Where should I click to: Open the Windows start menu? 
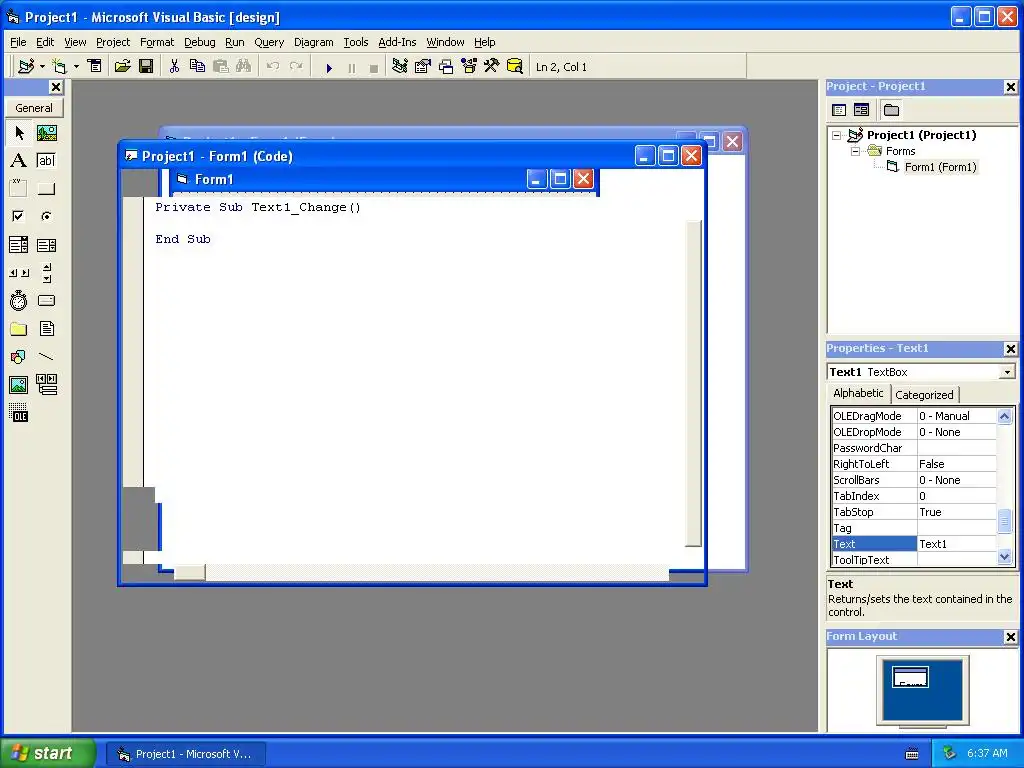(x=48, y=753)
